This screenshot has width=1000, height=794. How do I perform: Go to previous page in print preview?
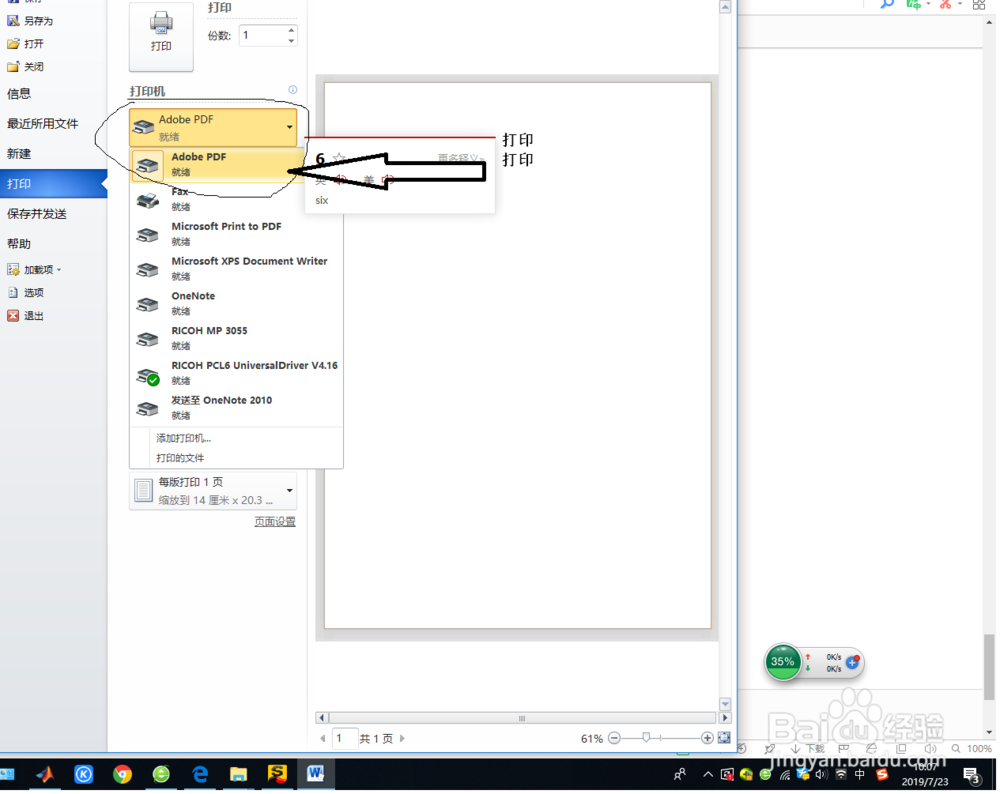click(x=323, y=739)
